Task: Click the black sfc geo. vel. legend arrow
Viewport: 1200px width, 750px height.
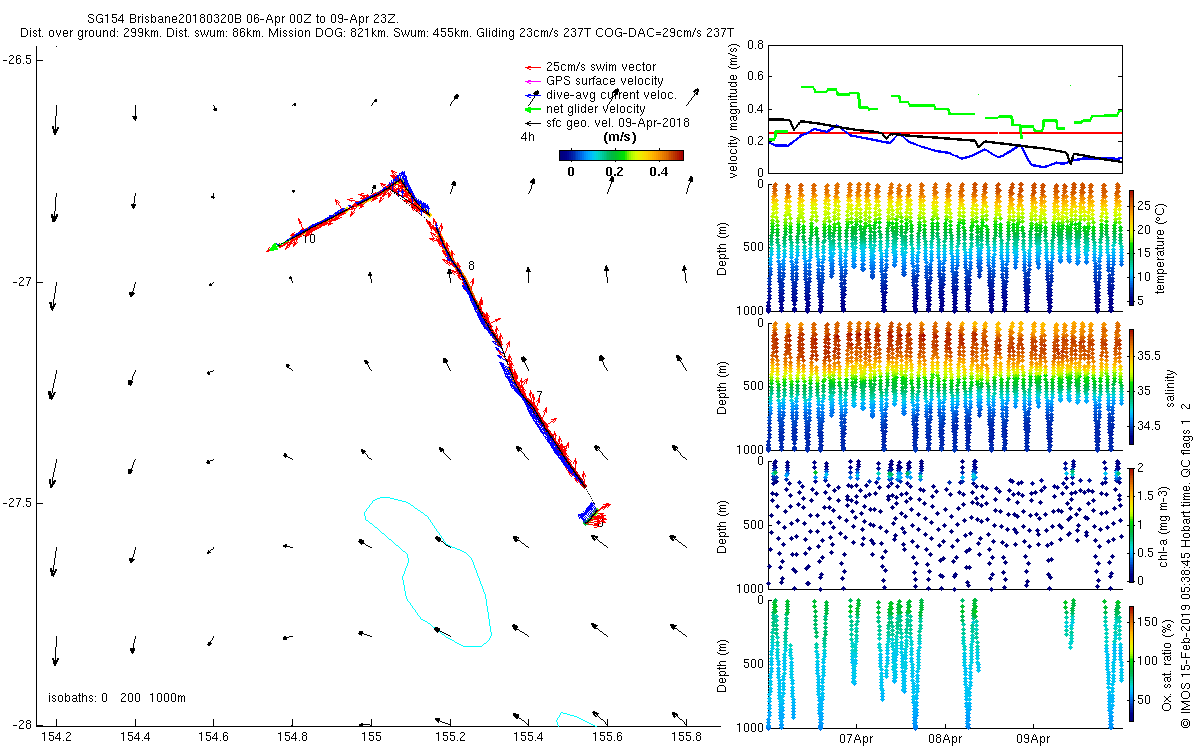Action: (x=529, y=123)
